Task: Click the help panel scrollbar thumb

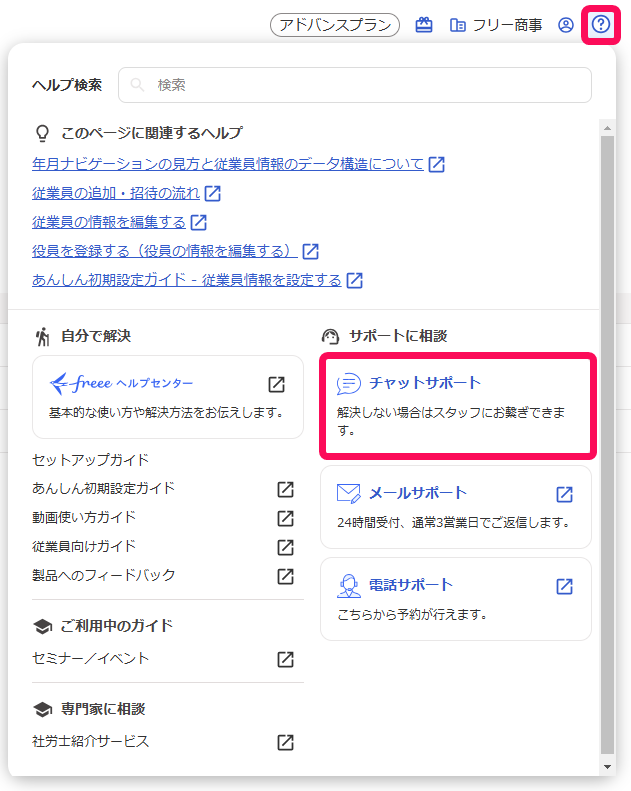Action: (x=607, y=445)
